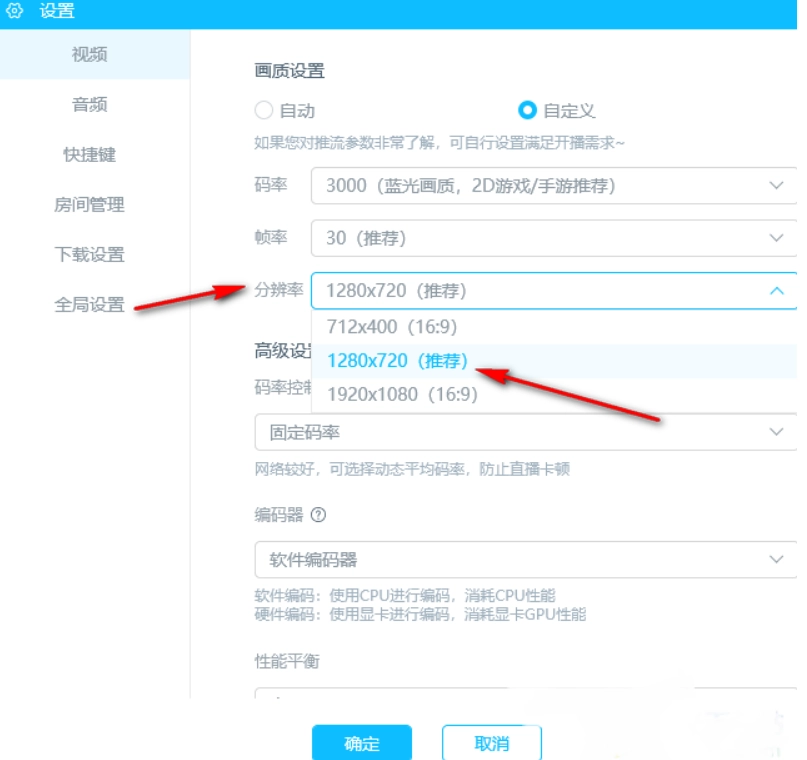Open the 码率 bitrate dropdown
The height and width of the screenshot is (760, 807).
point(553,186)
